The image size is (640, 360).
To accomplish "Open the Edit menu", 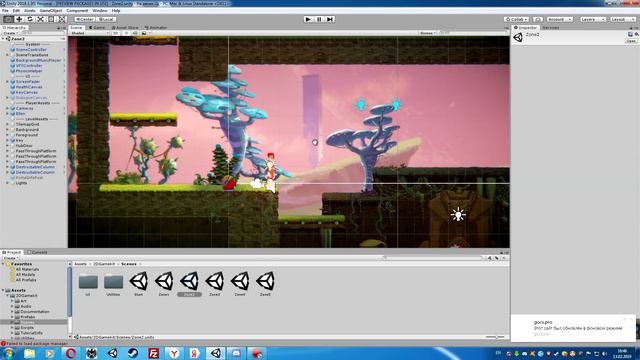I will (x=16, y=11).
